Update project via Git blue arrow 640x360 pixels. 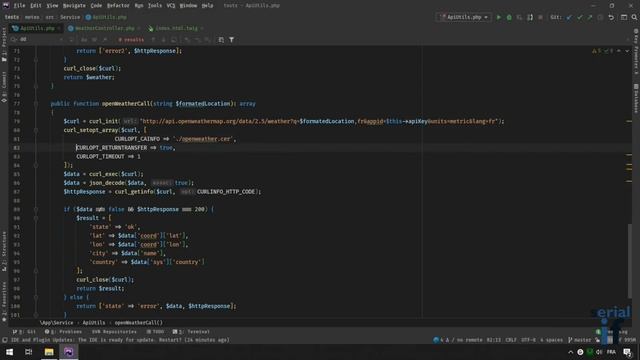coord(569,17)
